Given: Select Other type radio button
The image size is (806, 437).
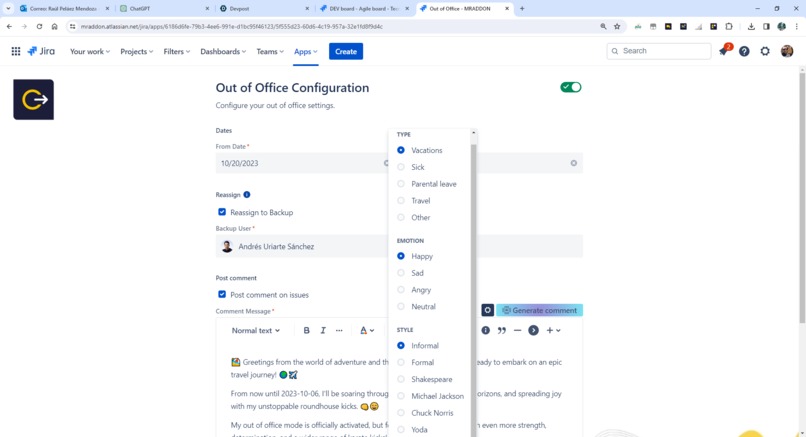Looking at the screenshot, I should click(401, 217).
